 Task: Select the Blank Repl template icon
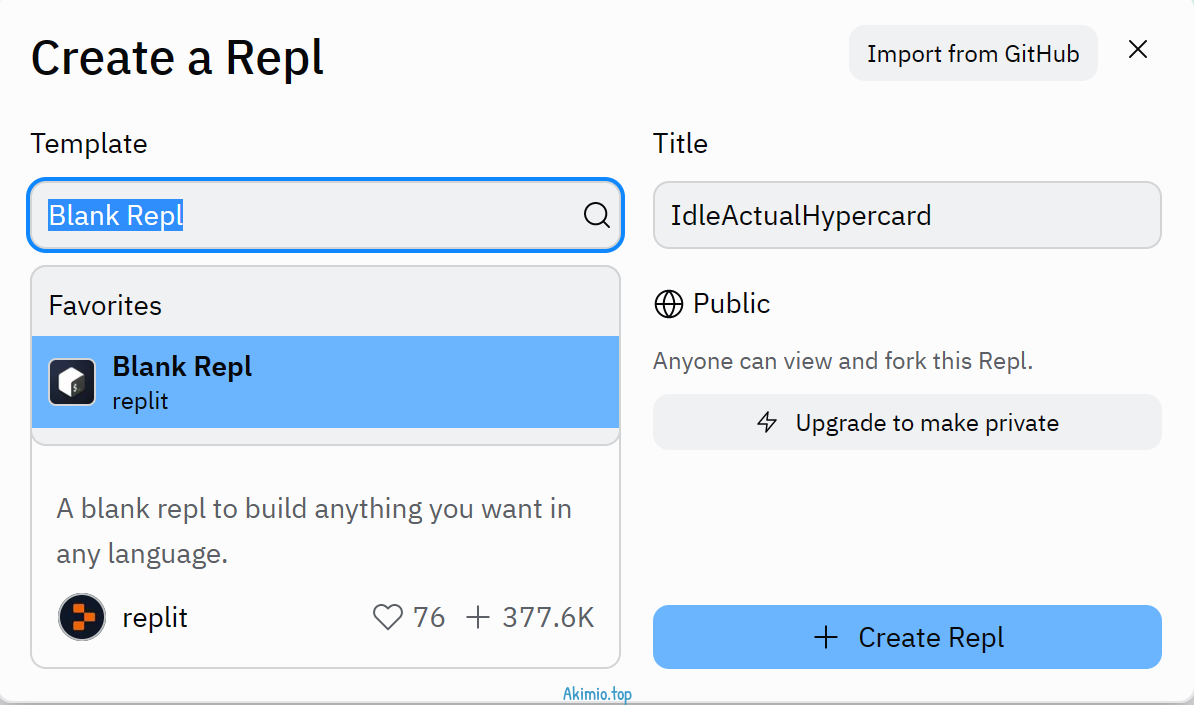[x=71, y=381]
